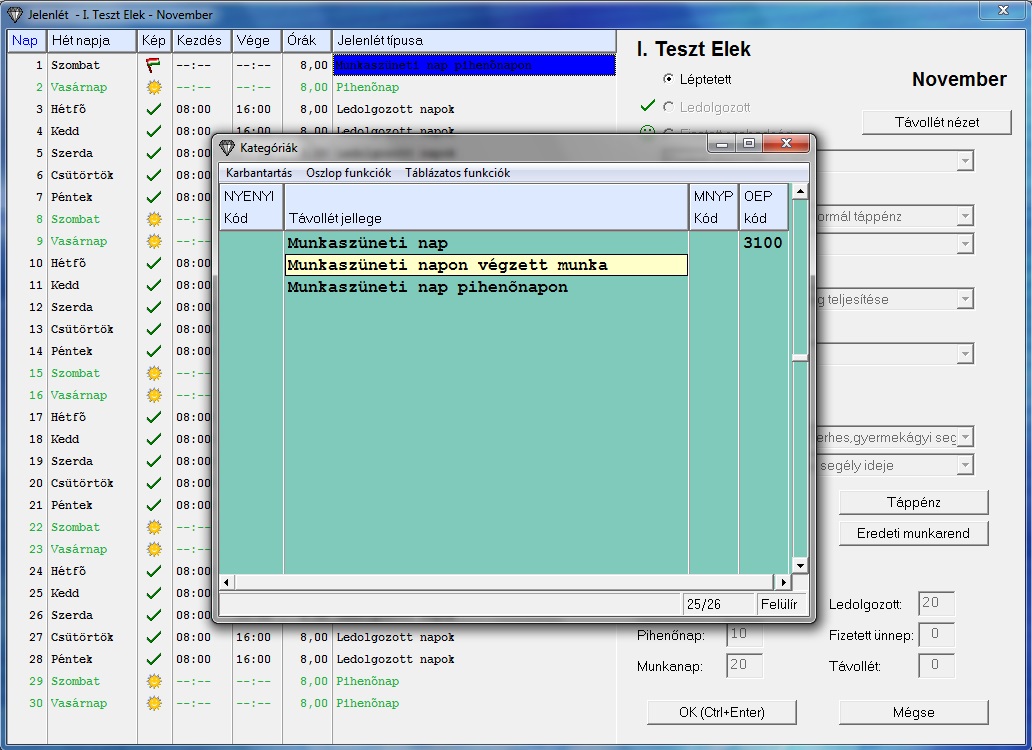Select Munkaszüneti nap pihenőnapon category row
Image resolution: width=1032 pixels, height=750 pixels.
tap(427, 287)
